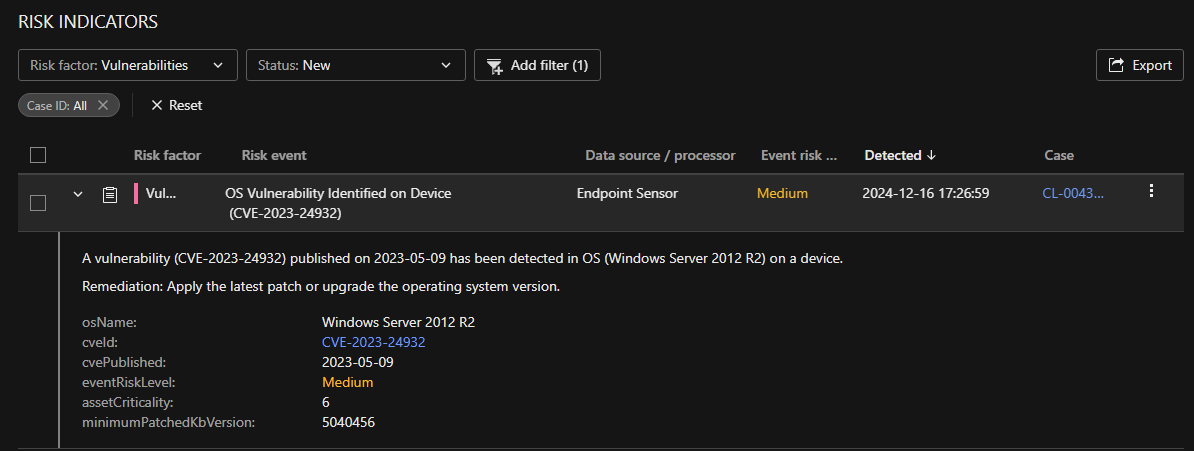Toggle sort arrow on Detected column
The width and height of the screenshot is (1194, 451).
tap(932, 155)
